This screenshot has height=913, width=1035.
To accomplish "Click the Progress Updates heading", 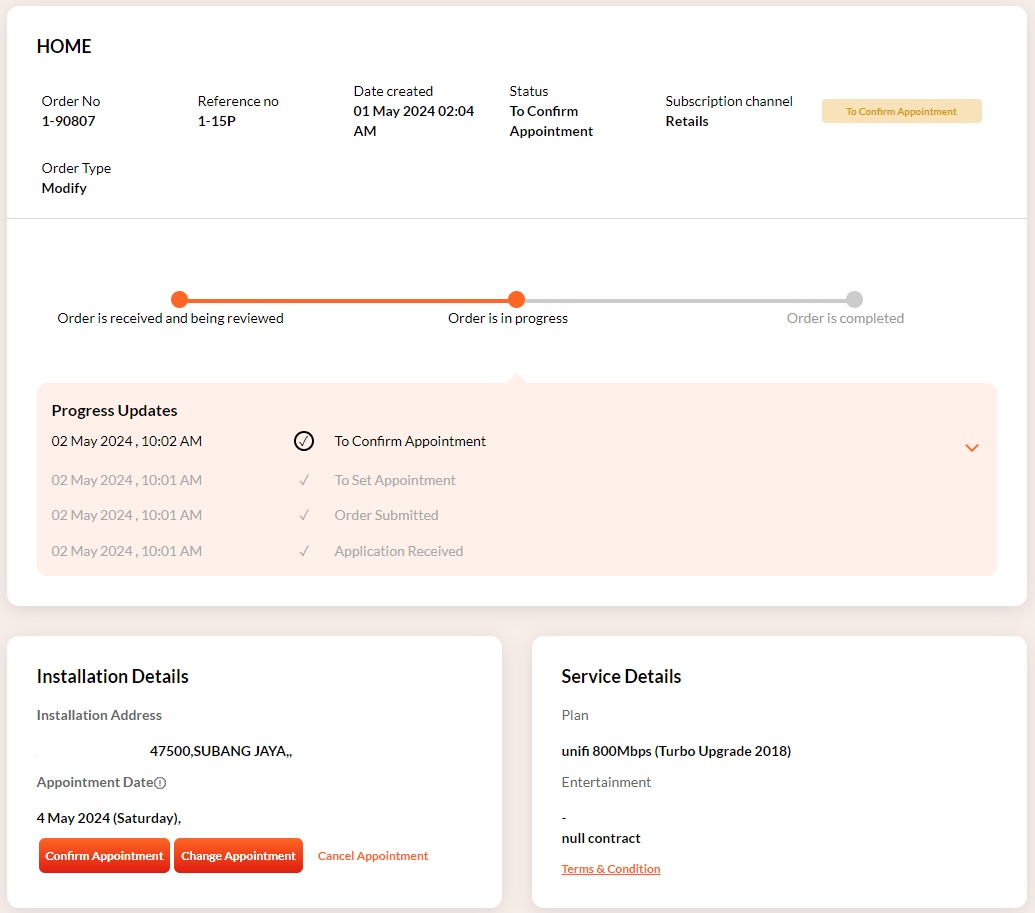I will pos(114,410).
